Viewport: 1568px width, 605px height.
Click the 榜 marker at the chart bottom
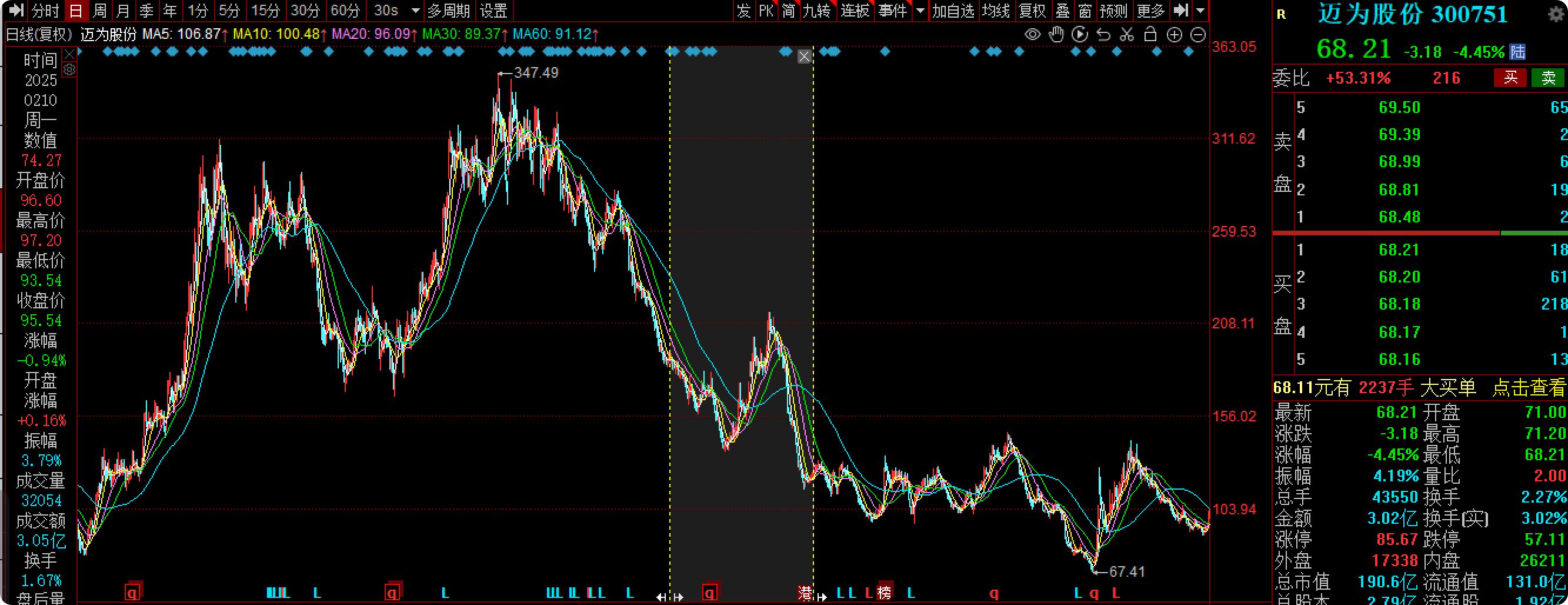[885, 591]
